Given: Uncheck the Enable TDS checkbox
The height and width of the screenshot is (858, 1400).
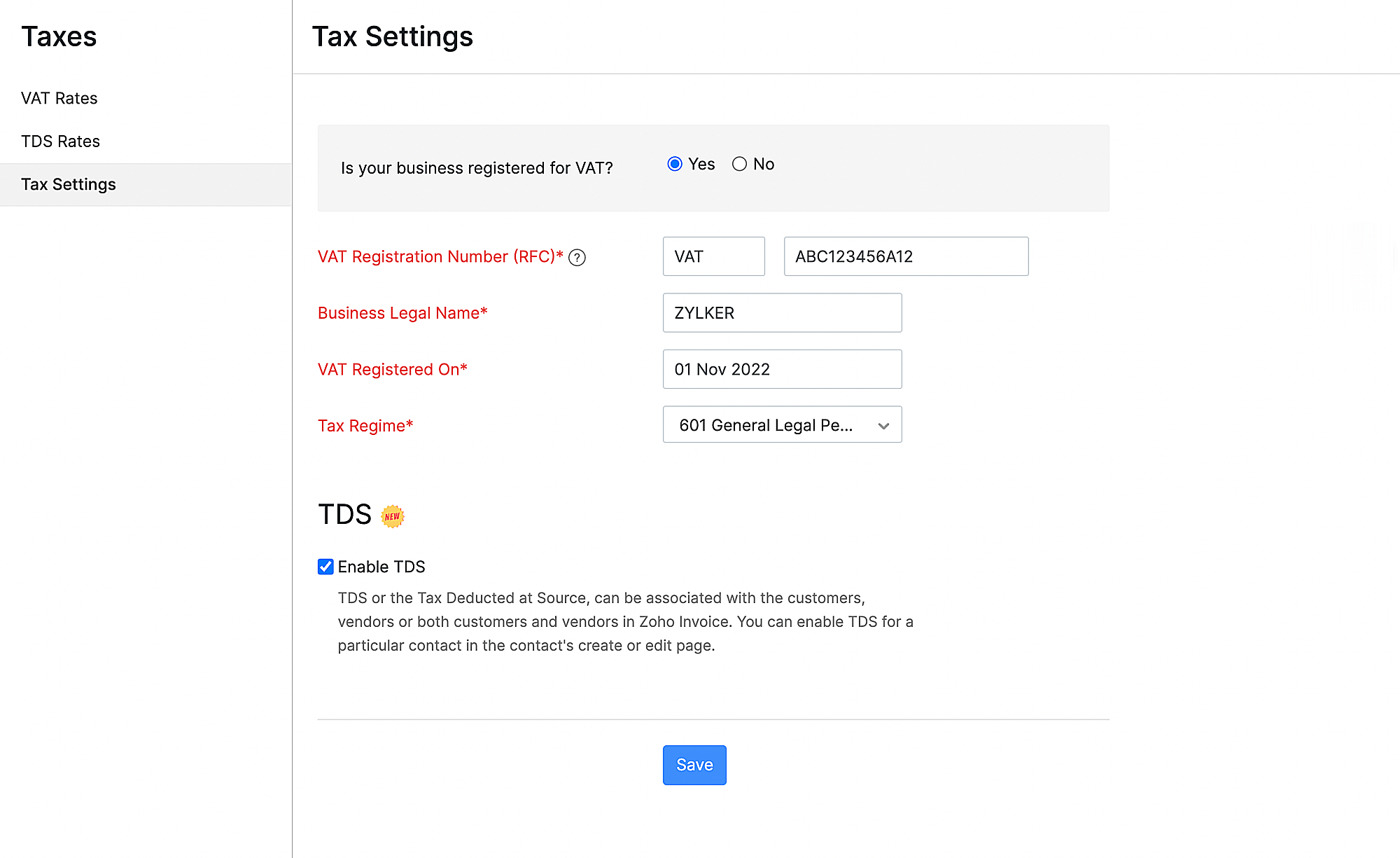Looking at the screenshot, I should [325, 567].
